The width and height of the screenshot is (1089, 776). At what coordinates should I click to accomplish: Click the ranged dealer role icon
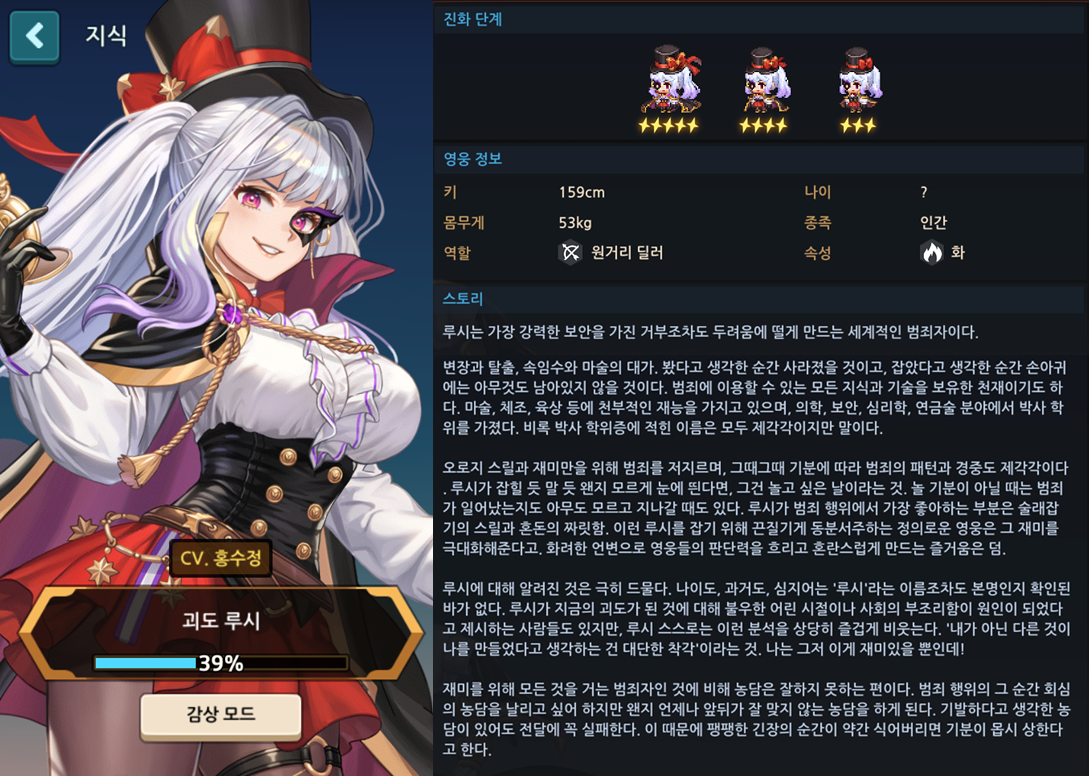(x=570, y=253)
